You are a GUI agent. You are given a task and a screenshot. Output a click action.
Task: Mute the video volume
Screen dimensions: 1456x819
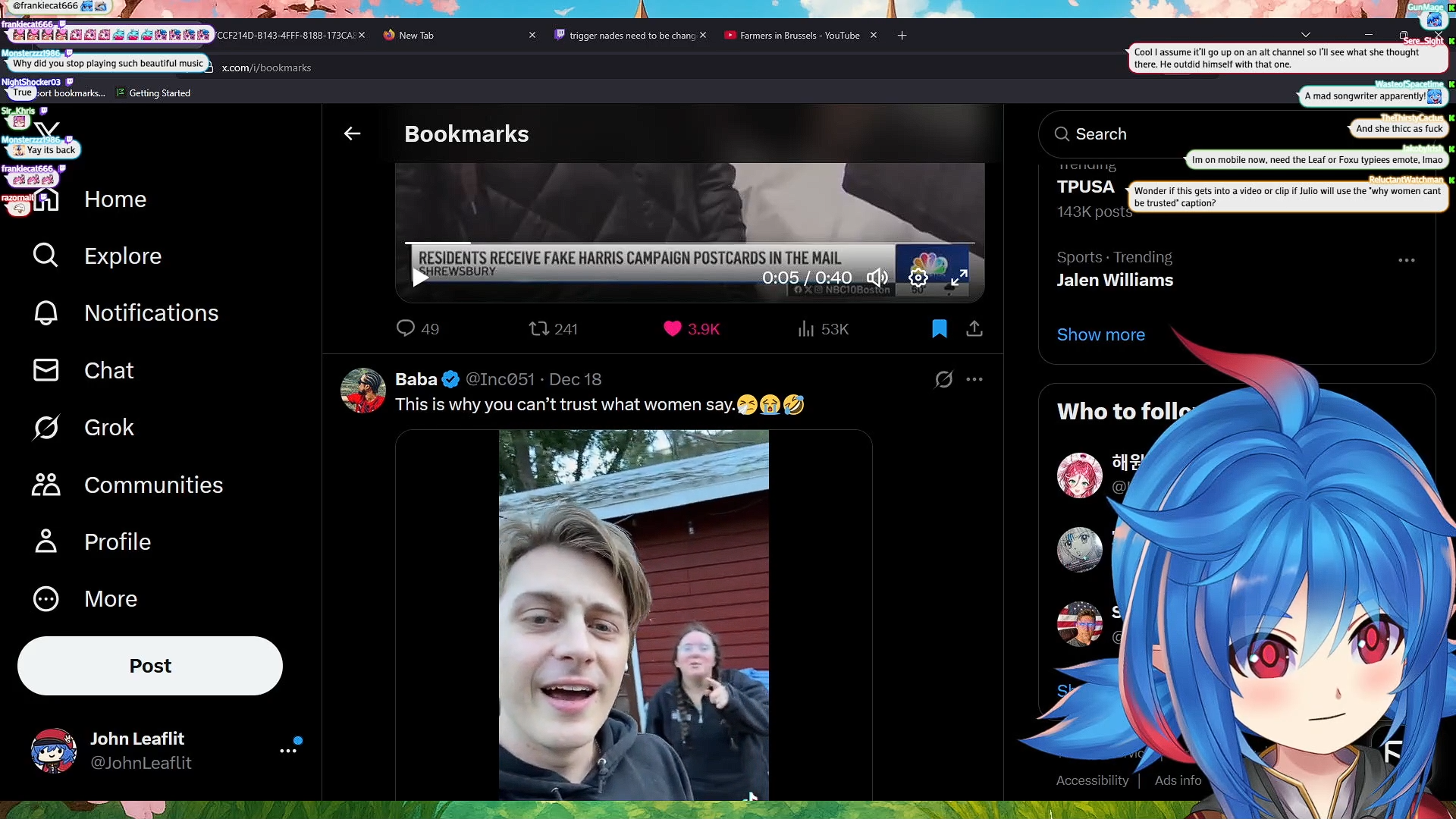tap(877, 278)
